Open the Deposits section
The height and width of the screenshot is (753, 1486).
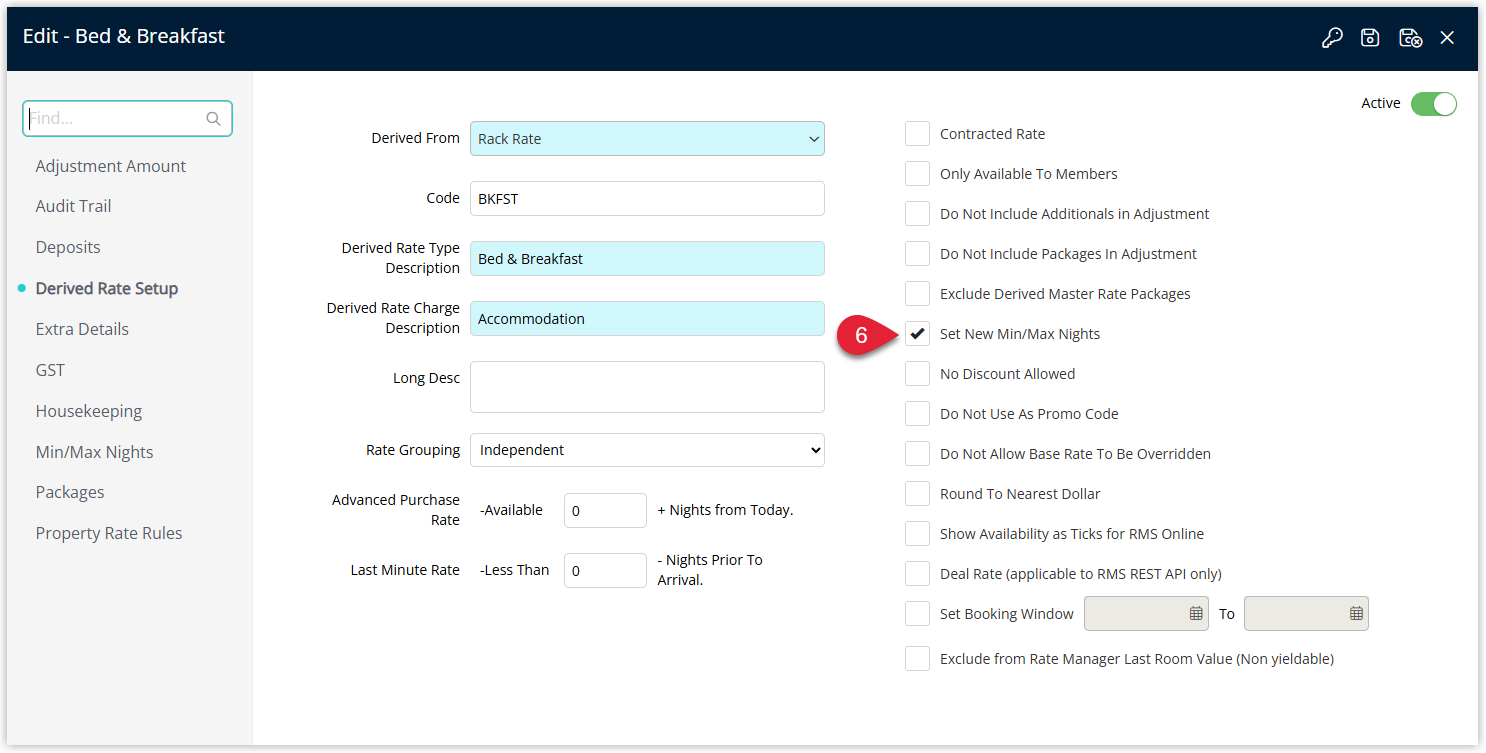coord(68,247)
